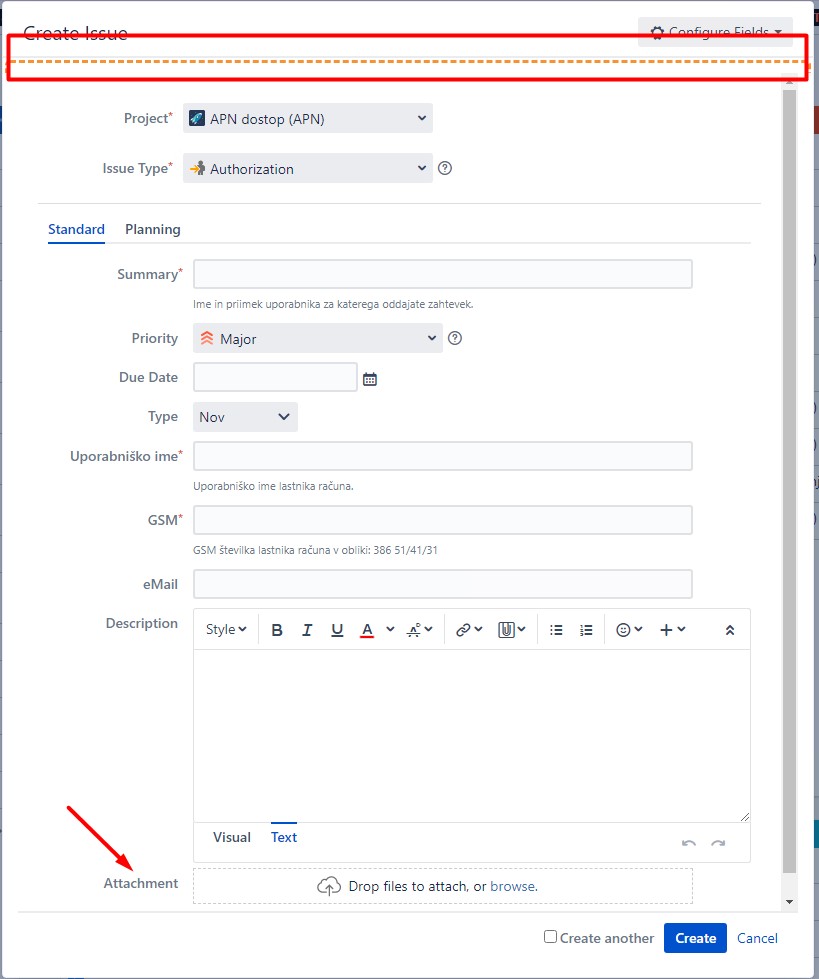Open more text colors dropdown arrow
Screen dimensions: 819x979
[390, 629]
